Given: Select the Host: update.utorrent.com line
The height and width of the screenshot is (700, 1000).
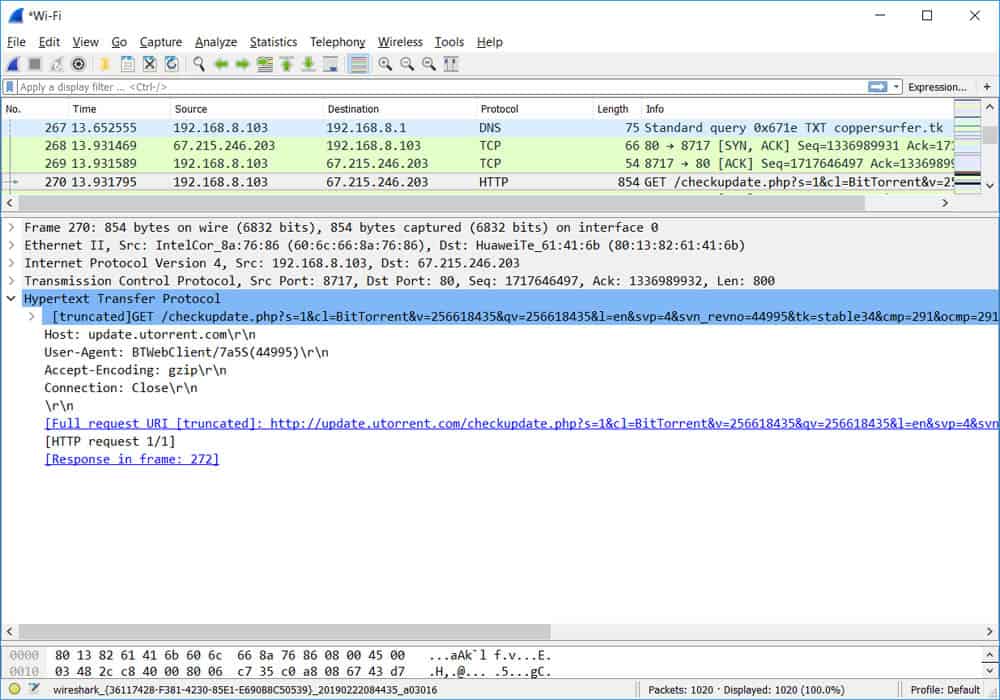Looking at the screenshot, I should 150,334.
